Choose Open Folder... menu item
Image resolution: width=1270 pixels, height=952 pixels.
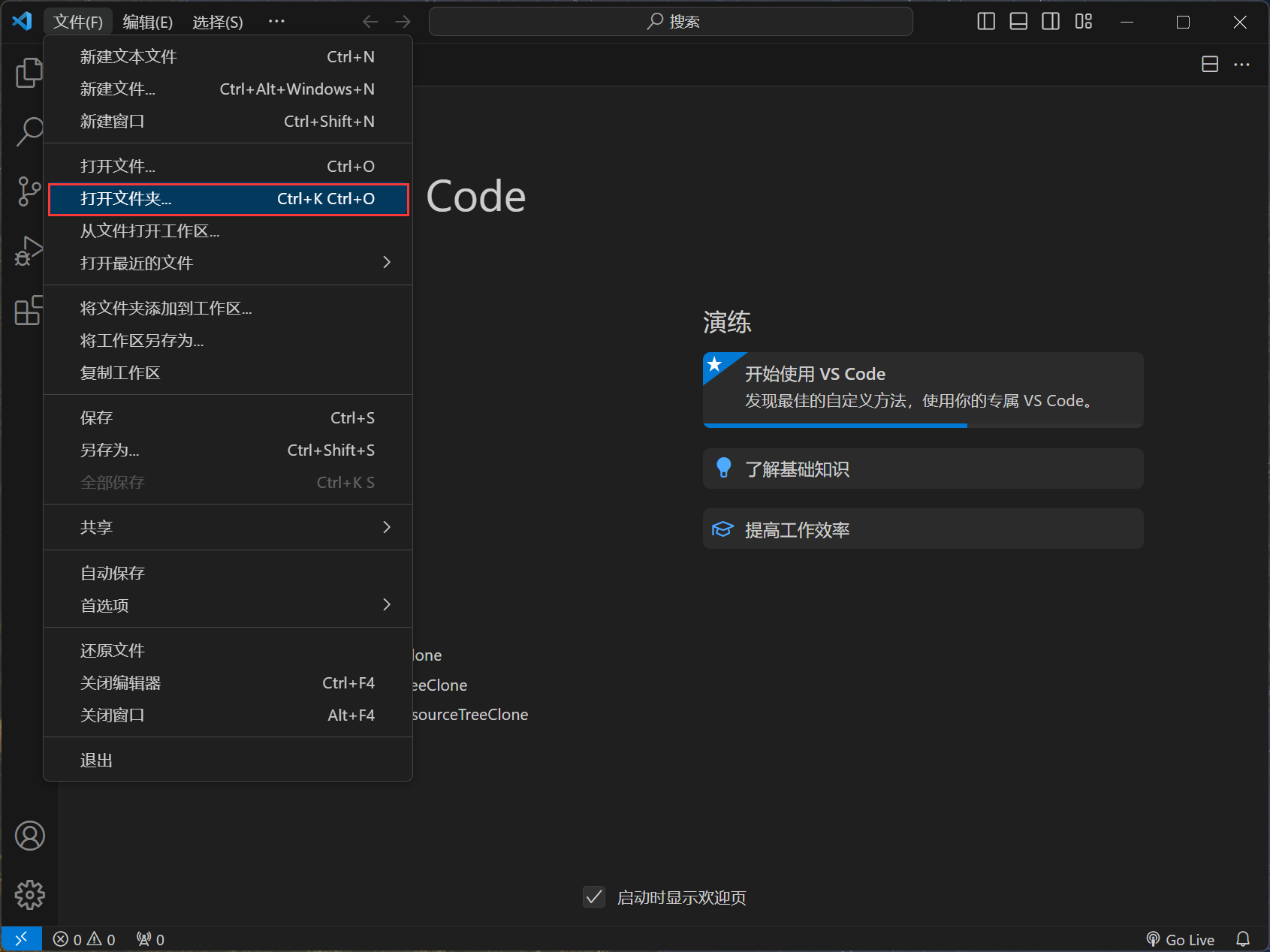click(x=228, y=199)
